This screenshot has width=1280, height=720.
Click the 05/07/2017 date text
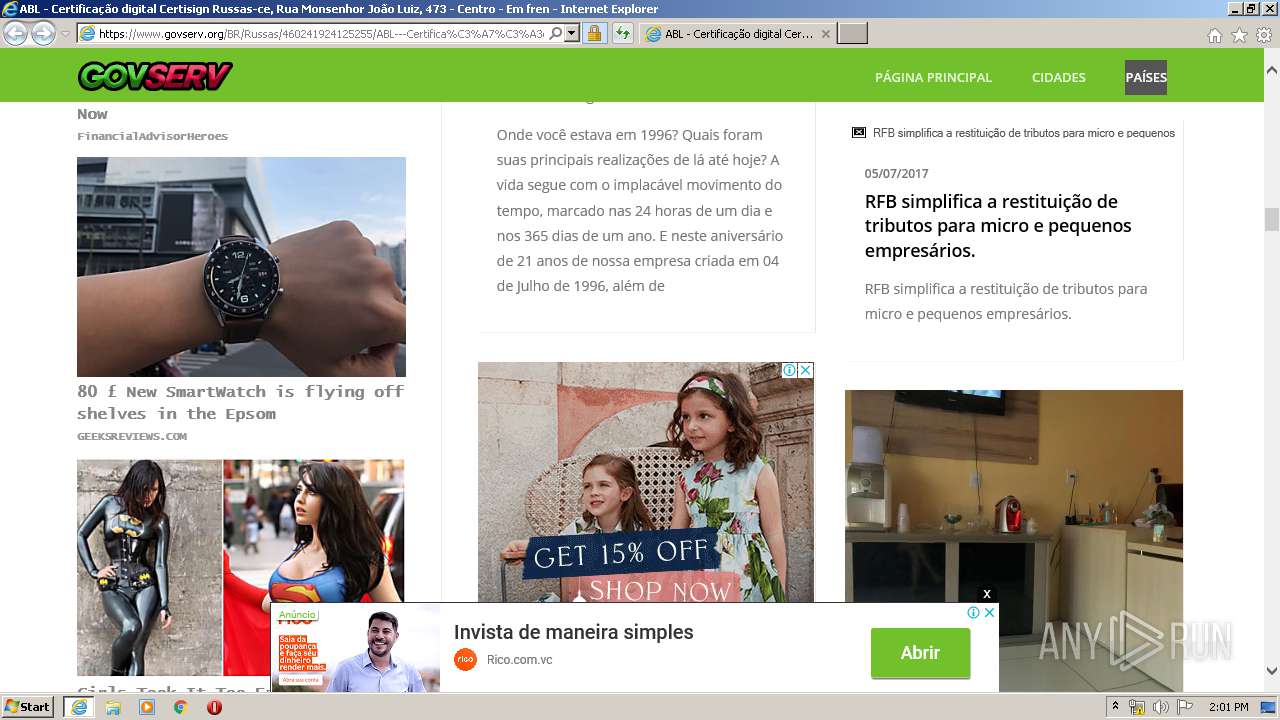coord(897,174)
